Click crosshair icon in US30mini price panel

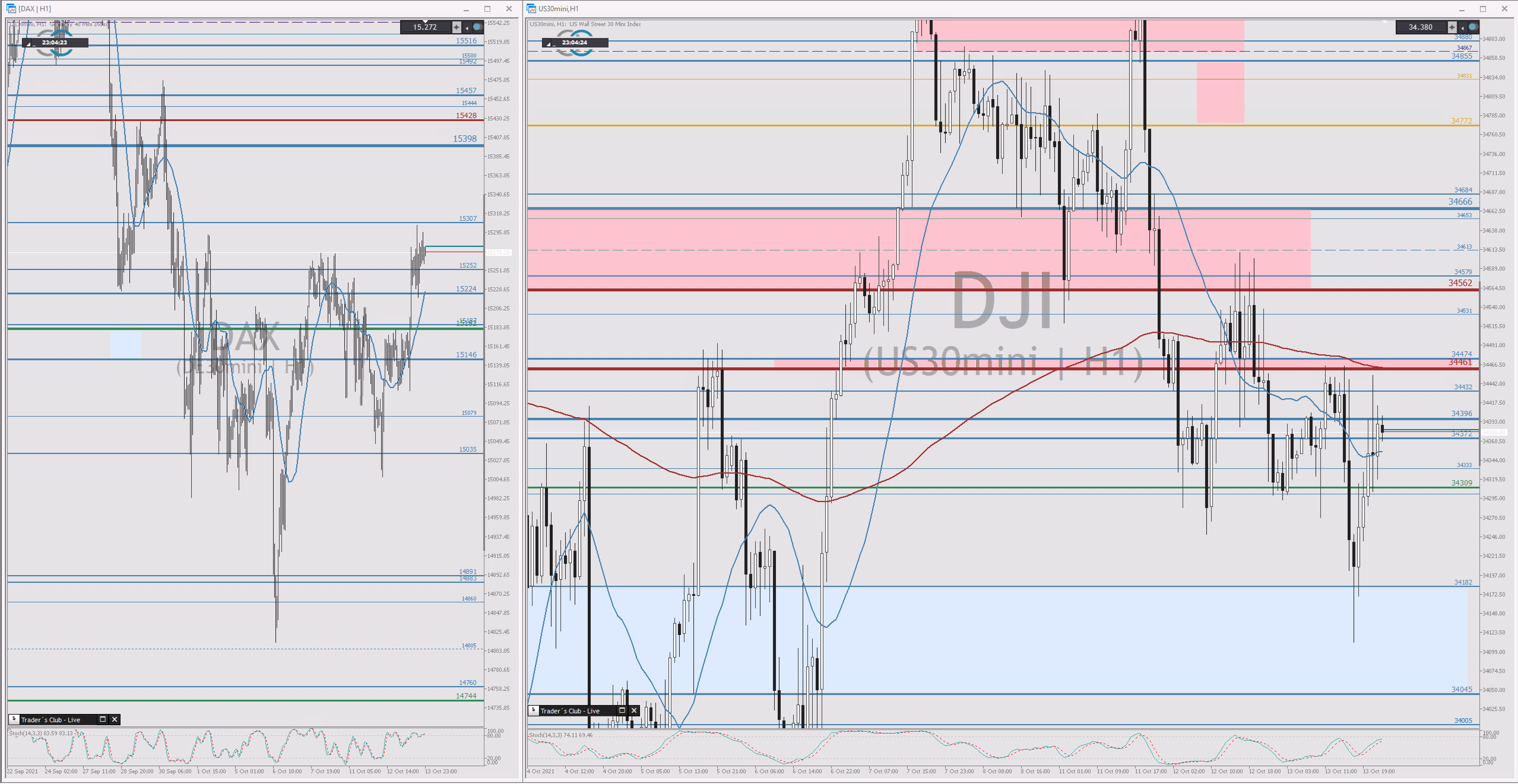[x=1452, y=27]
